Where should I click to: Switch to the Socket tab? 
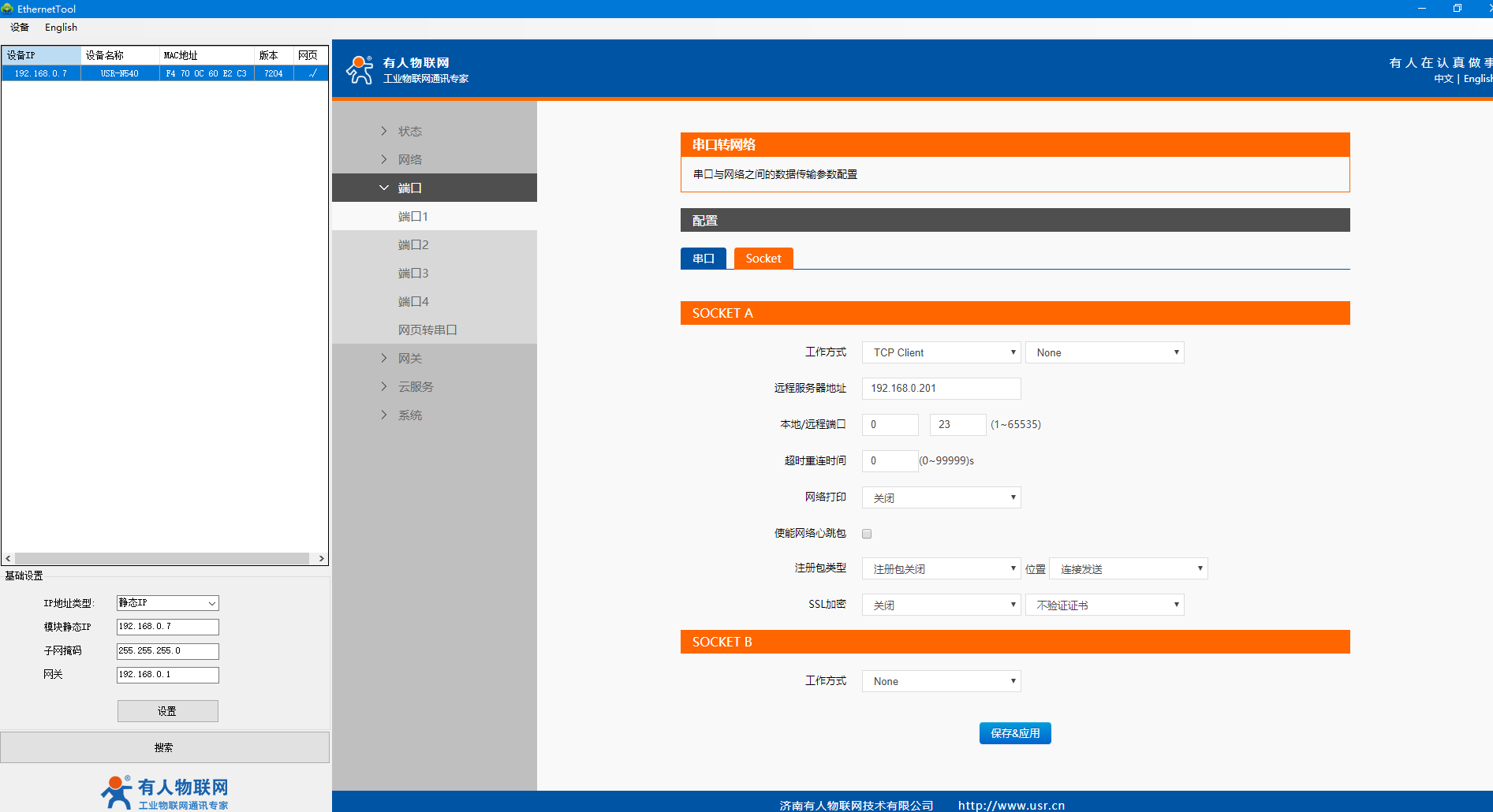pyautogui.click(x=763, y=259)
